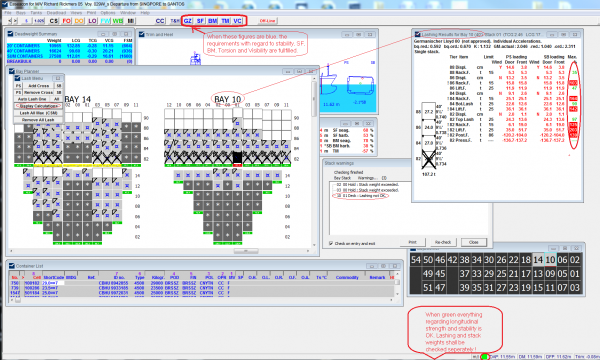Click the Re-check button in Stack warnings
This screenshot has height=360, width=600.
click(443, 242)
